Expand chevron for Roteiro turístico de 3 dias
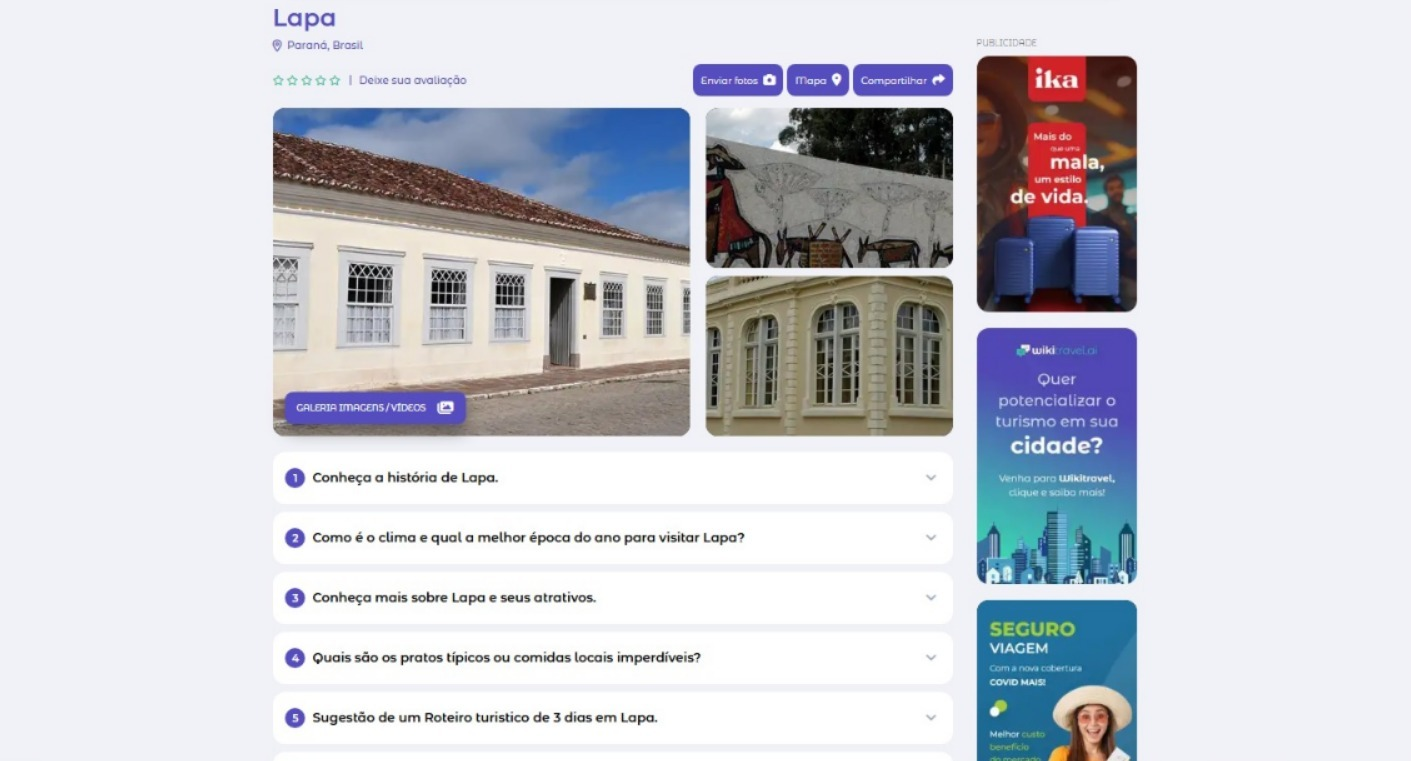The image size is (1411, 761). 931,718
